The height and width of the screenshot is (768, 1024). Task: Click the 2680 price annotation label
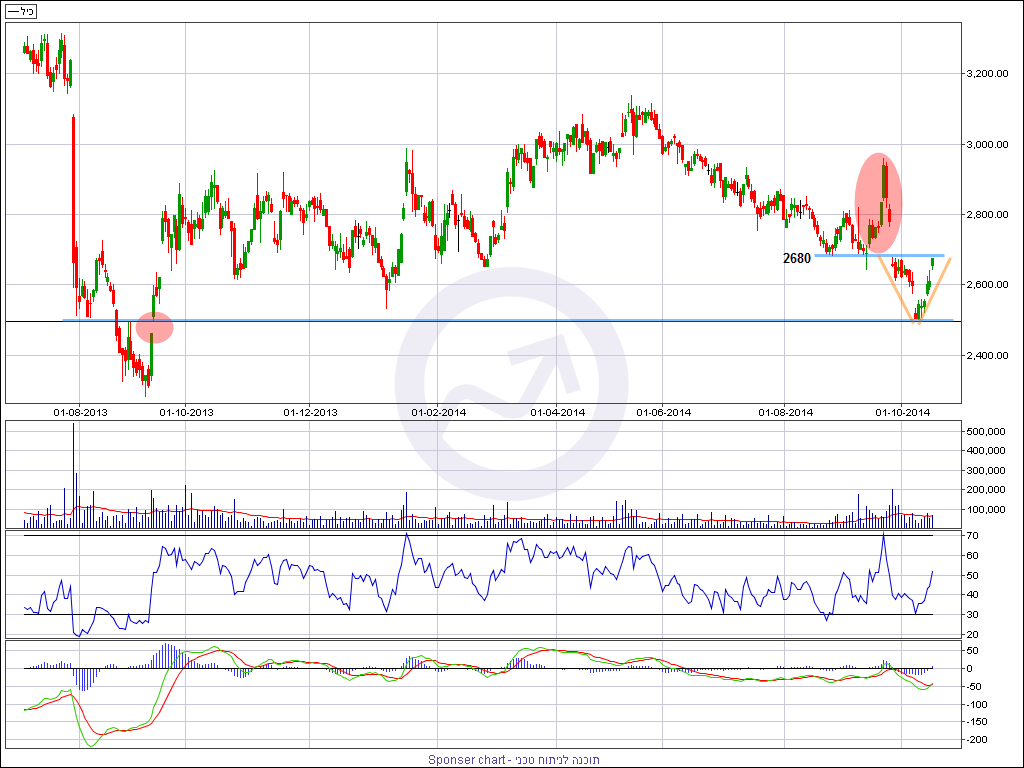797,258
